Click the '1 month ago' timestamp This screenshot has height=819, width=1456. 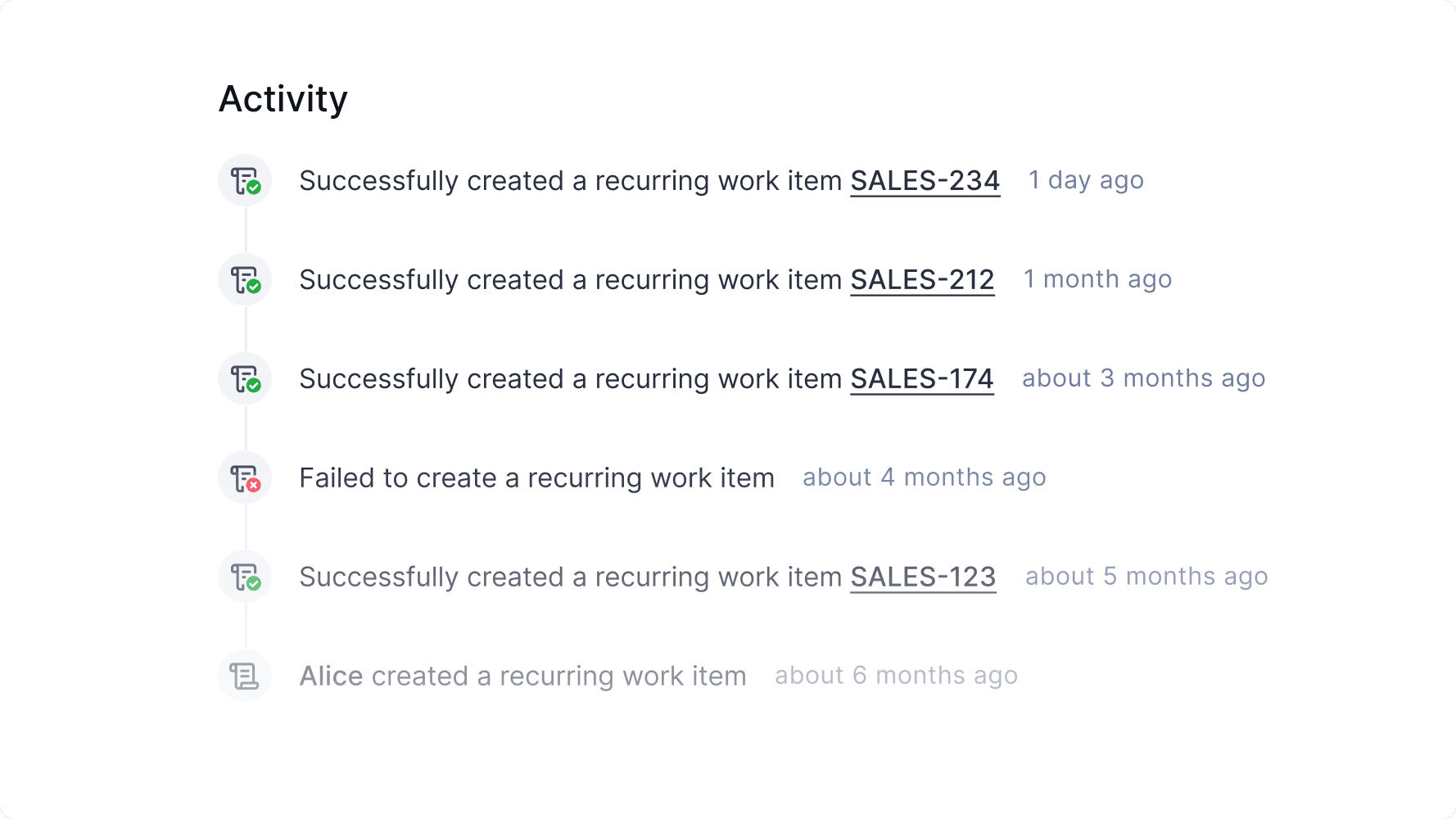(1098, 279)
